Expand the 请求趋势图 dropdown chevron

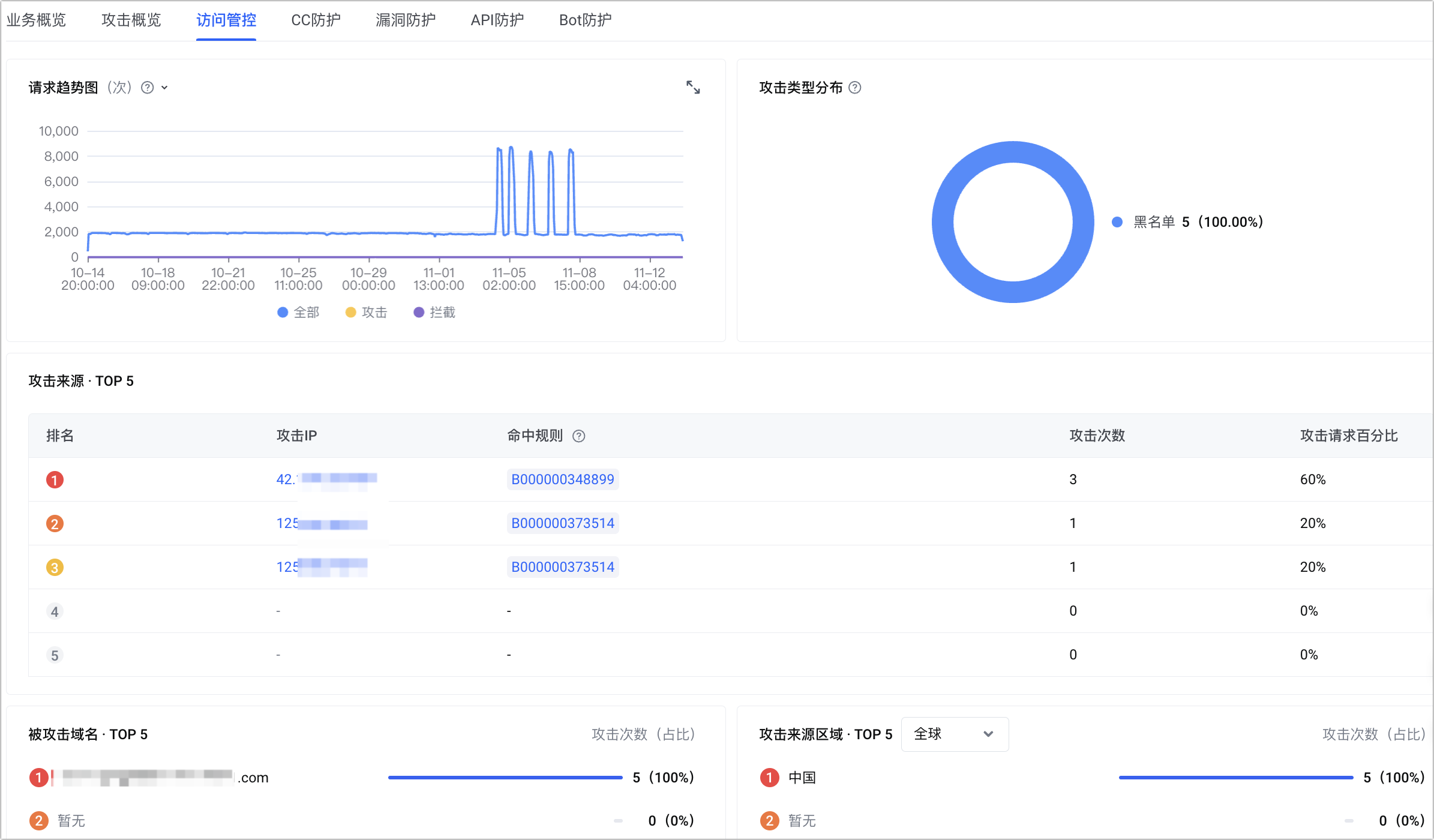164,88
